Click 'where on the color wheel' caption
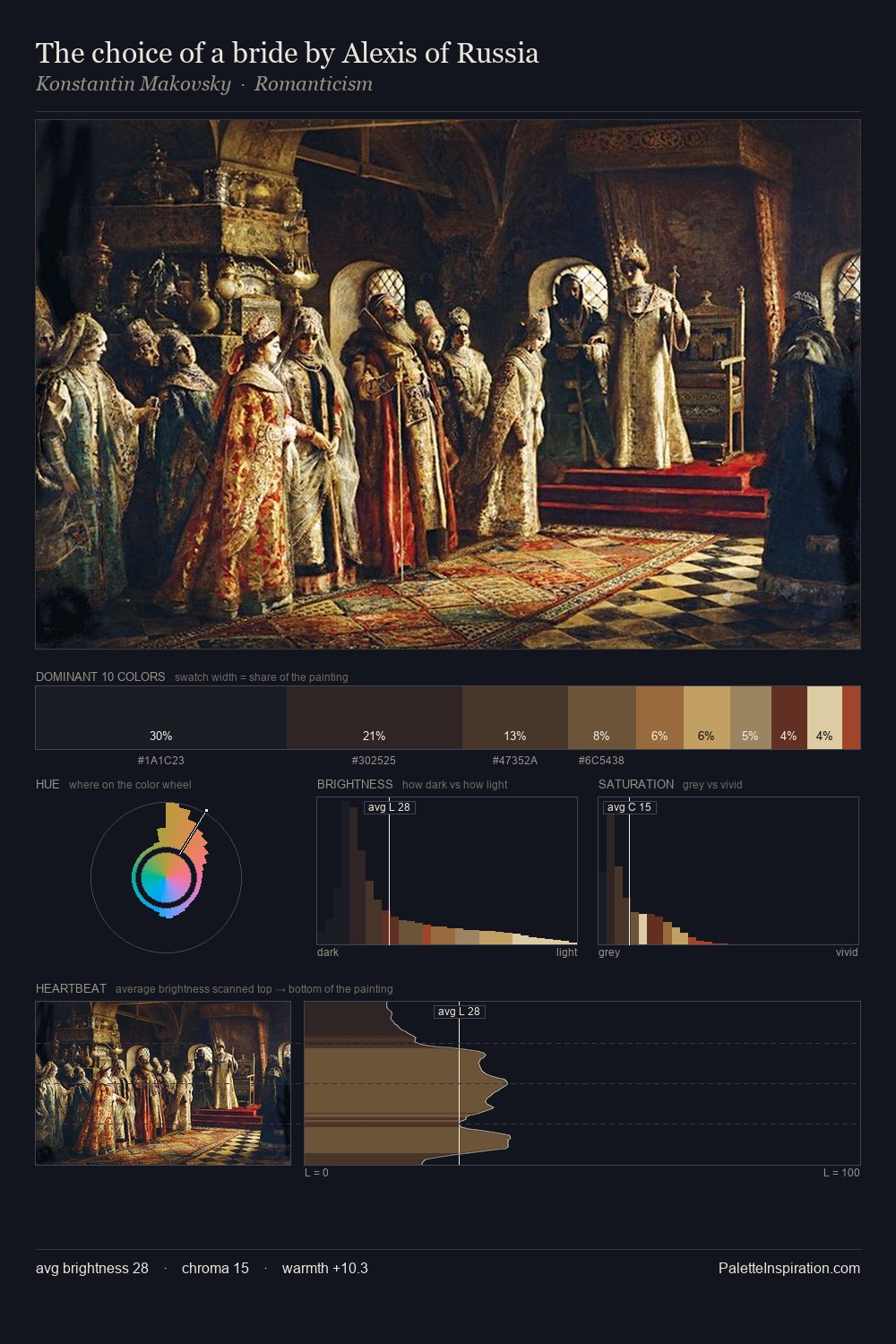This screenshot has height=1344, width=896. coord(130,785)
